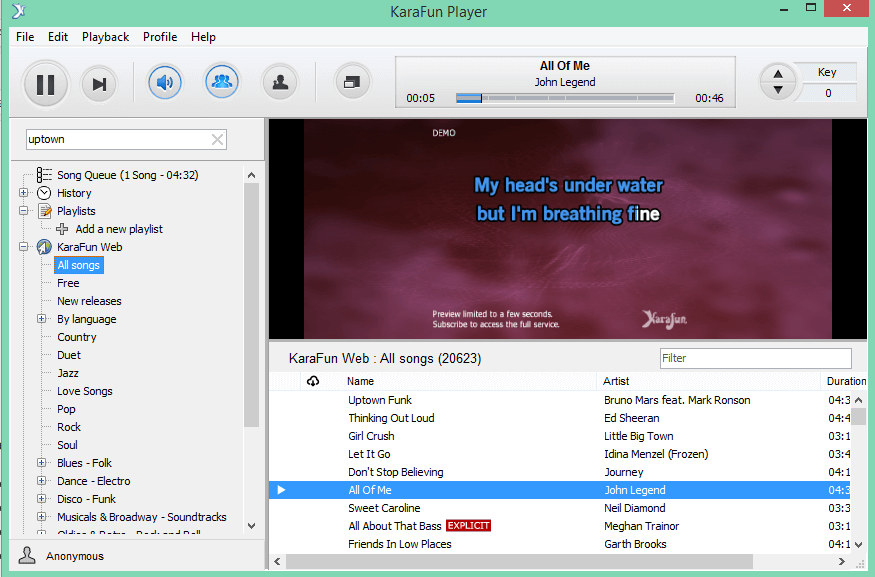Screen dimensions: 875x577
Task: Open the Edit menu
Action: coord(58,37)
